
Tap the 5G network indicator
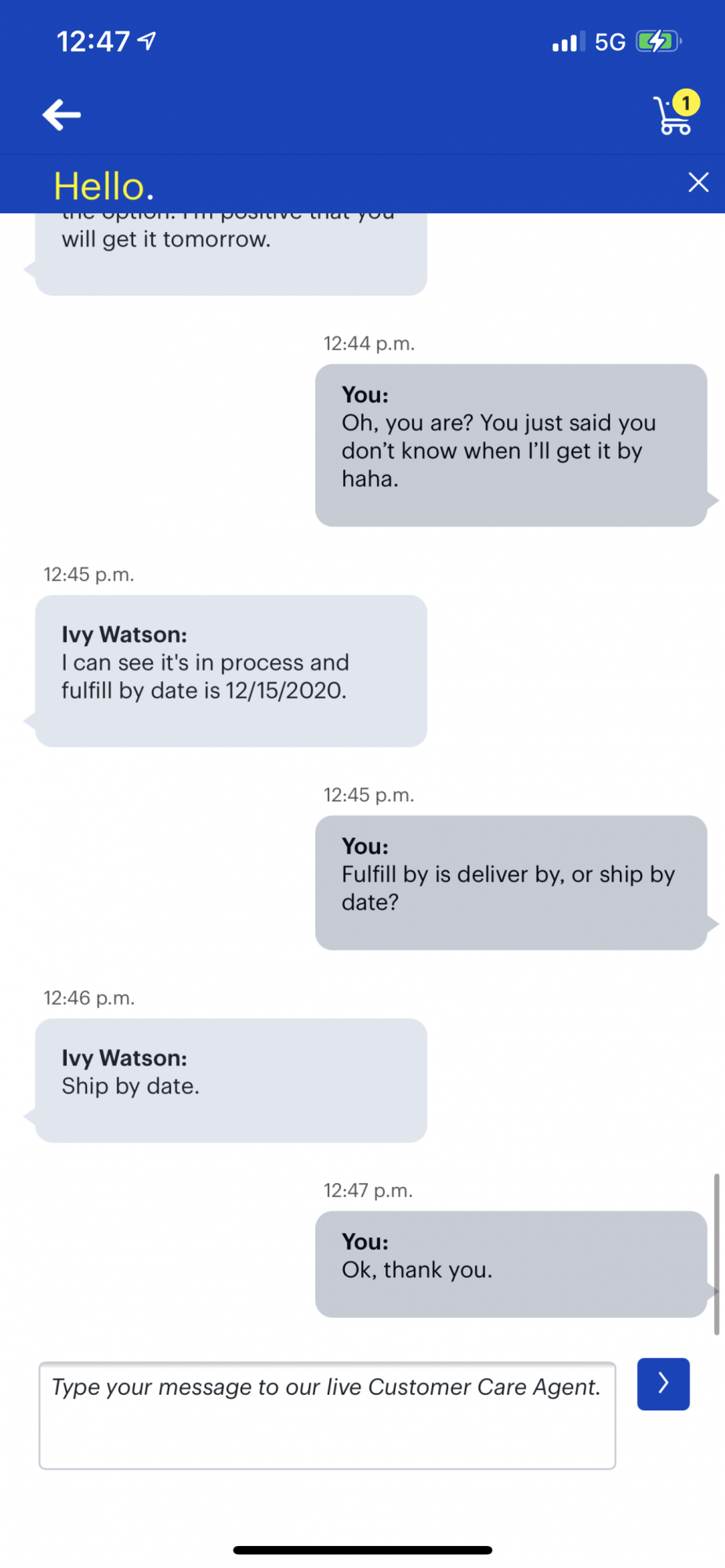[610, 42]
